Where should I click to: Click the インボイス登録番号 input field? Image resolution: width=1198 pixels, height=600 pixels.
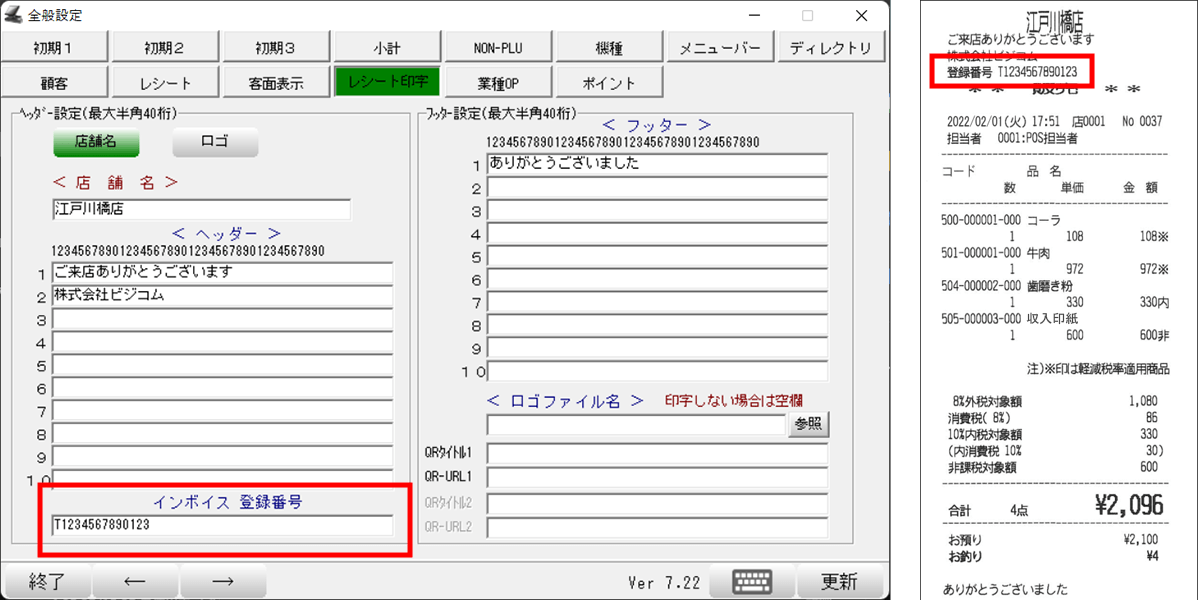[x=221, y=525]
